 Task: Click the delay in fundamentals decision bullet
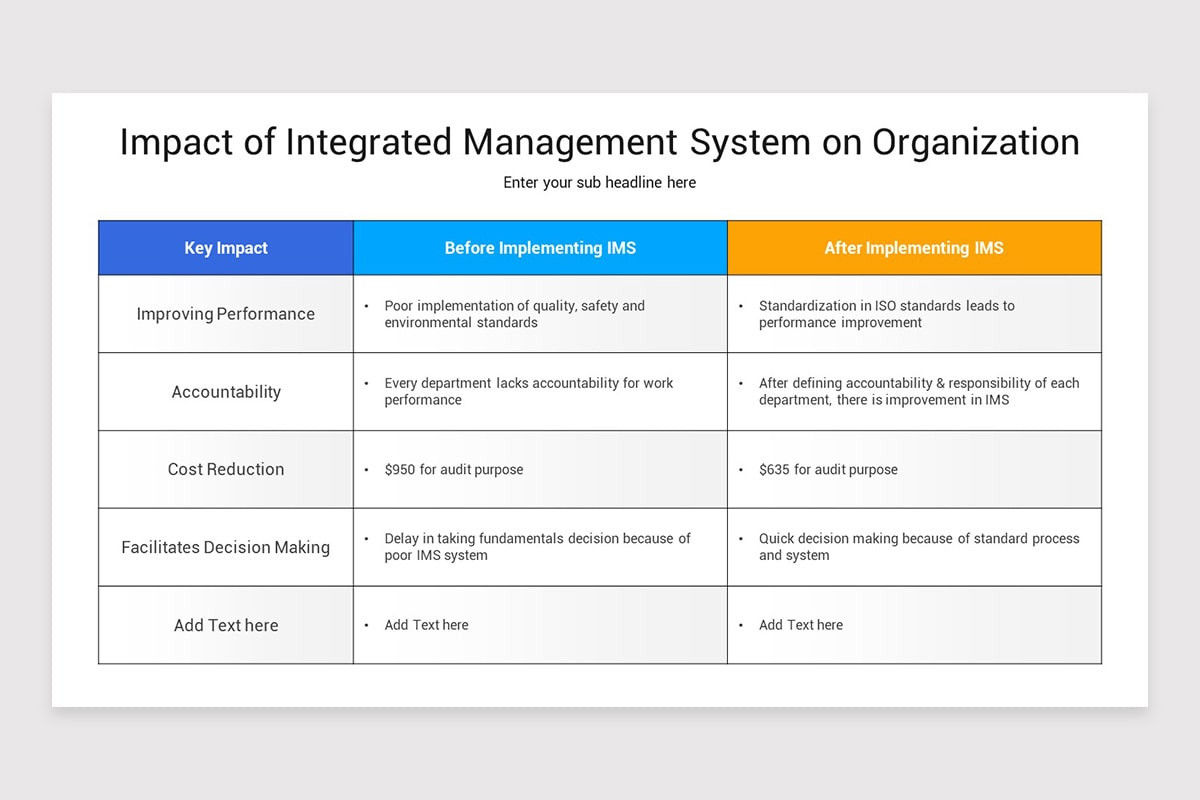[x=537, y=547]
